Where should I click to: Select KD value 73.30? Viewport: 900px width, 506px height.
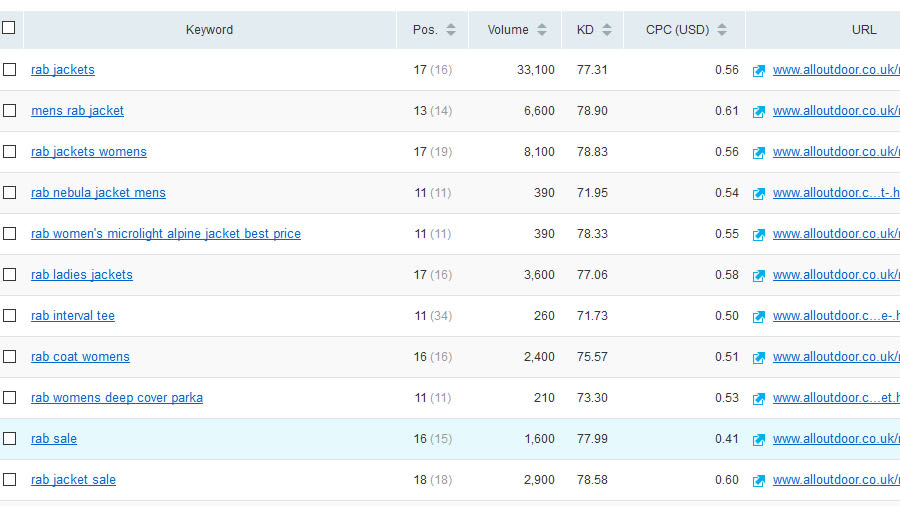(x=592, y=398)
